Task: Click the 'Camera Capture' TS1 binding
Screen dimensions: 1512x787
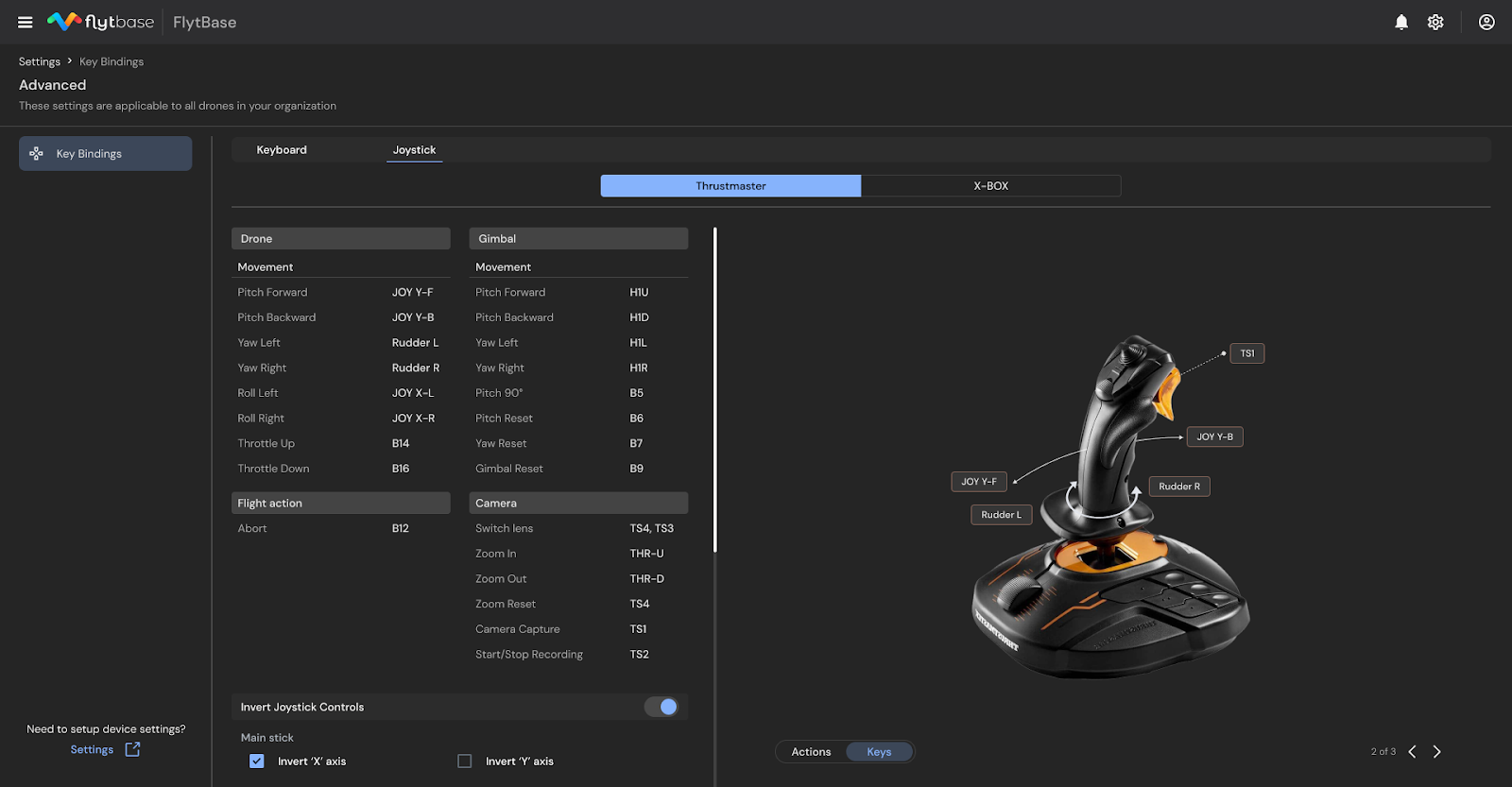Action: click(x=638, y=629)
